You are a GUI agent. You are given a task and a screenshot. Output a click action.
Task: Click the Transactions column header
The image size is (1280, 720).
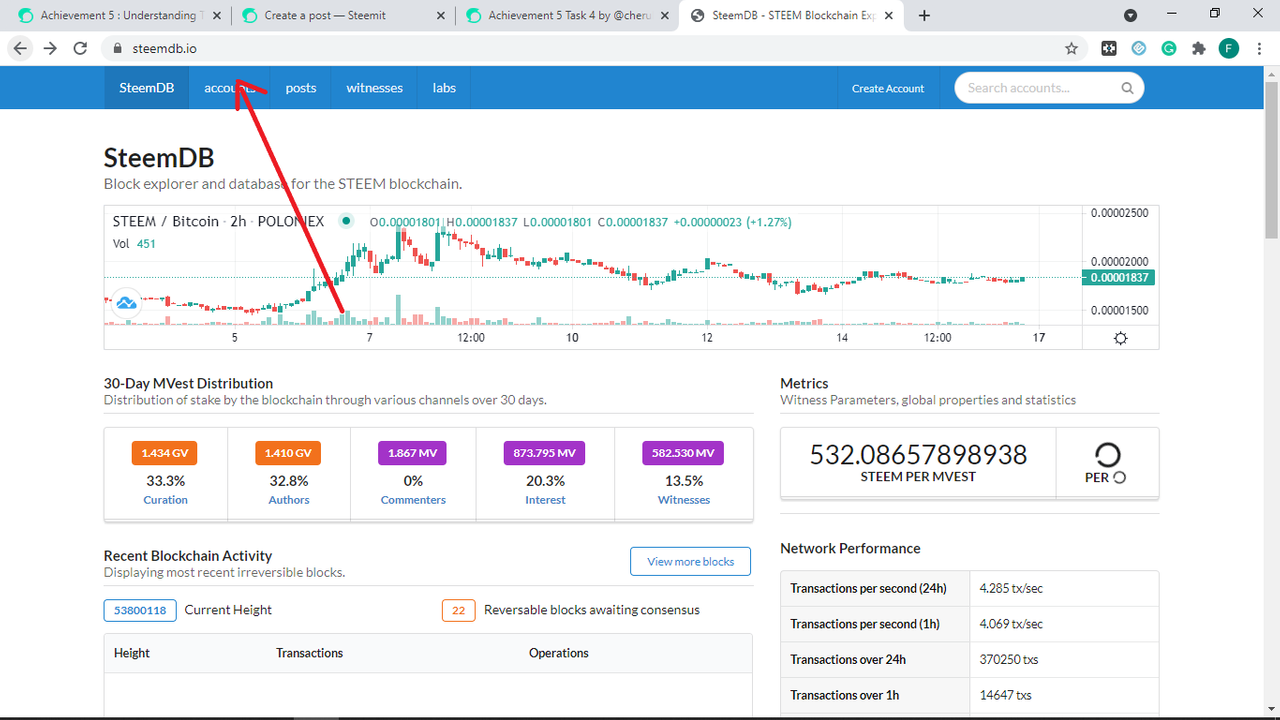(309, 653)
